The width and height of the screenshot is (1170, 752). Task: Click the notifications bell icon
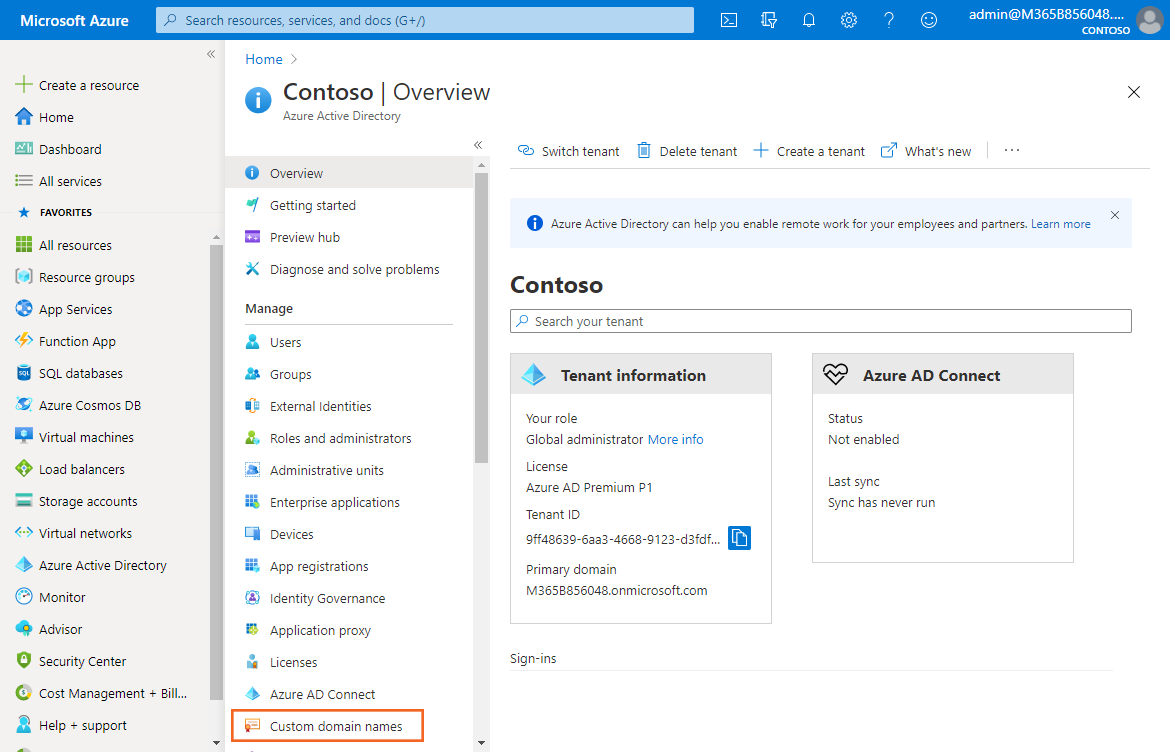(809, 20)
